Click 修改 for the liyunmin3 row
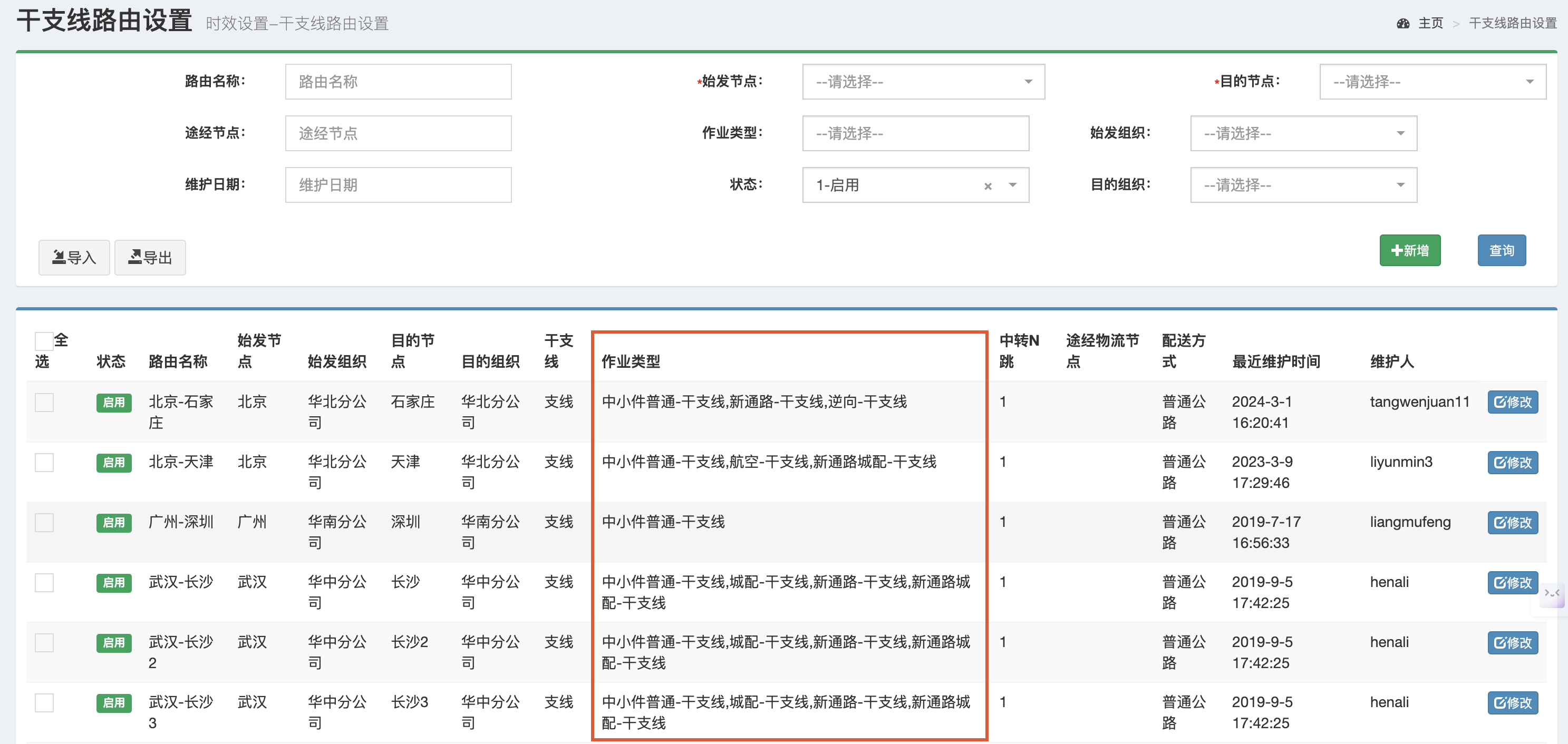Image resolution: width=1568 pixels, height=744 pixels. [x=1512, y=462]
